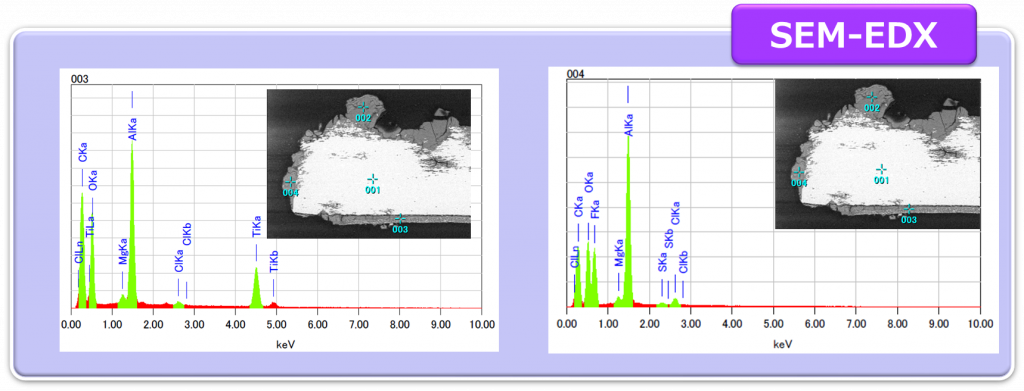Click the MgKa label in spectrum 004
The height and width of the screenshot is (391, 1024).
pyautogui.click(x=619, y=255)
